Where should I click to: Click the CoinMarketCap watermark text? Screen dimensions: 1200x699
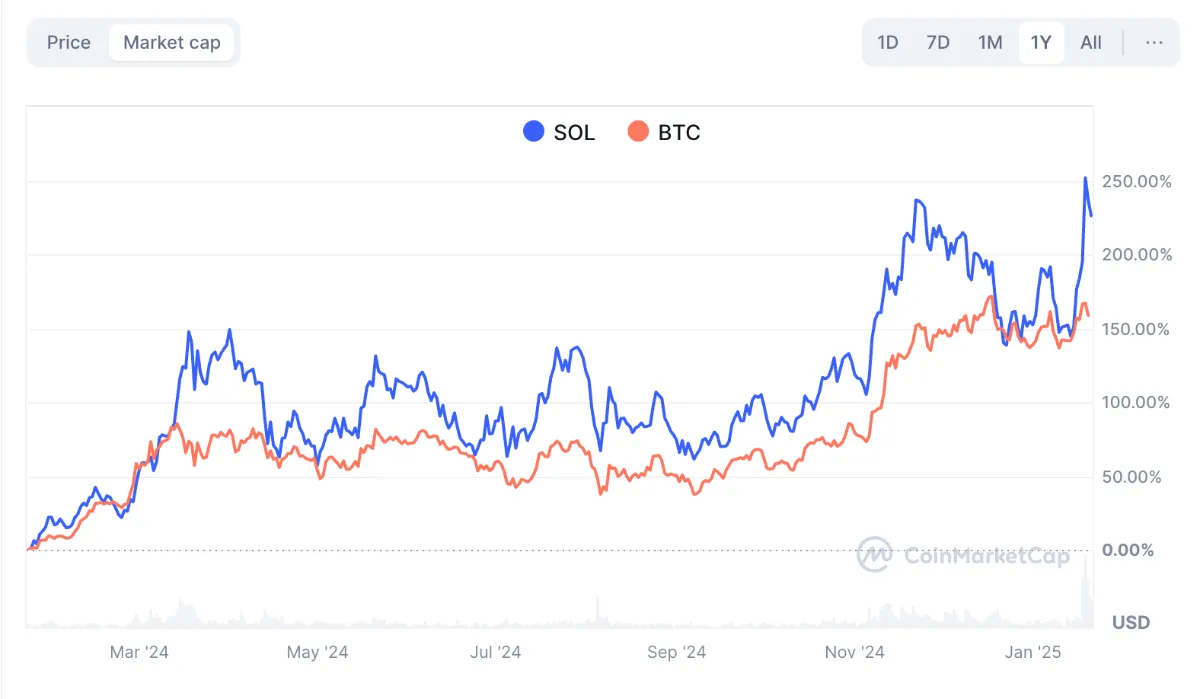click(x=986, y=556)
